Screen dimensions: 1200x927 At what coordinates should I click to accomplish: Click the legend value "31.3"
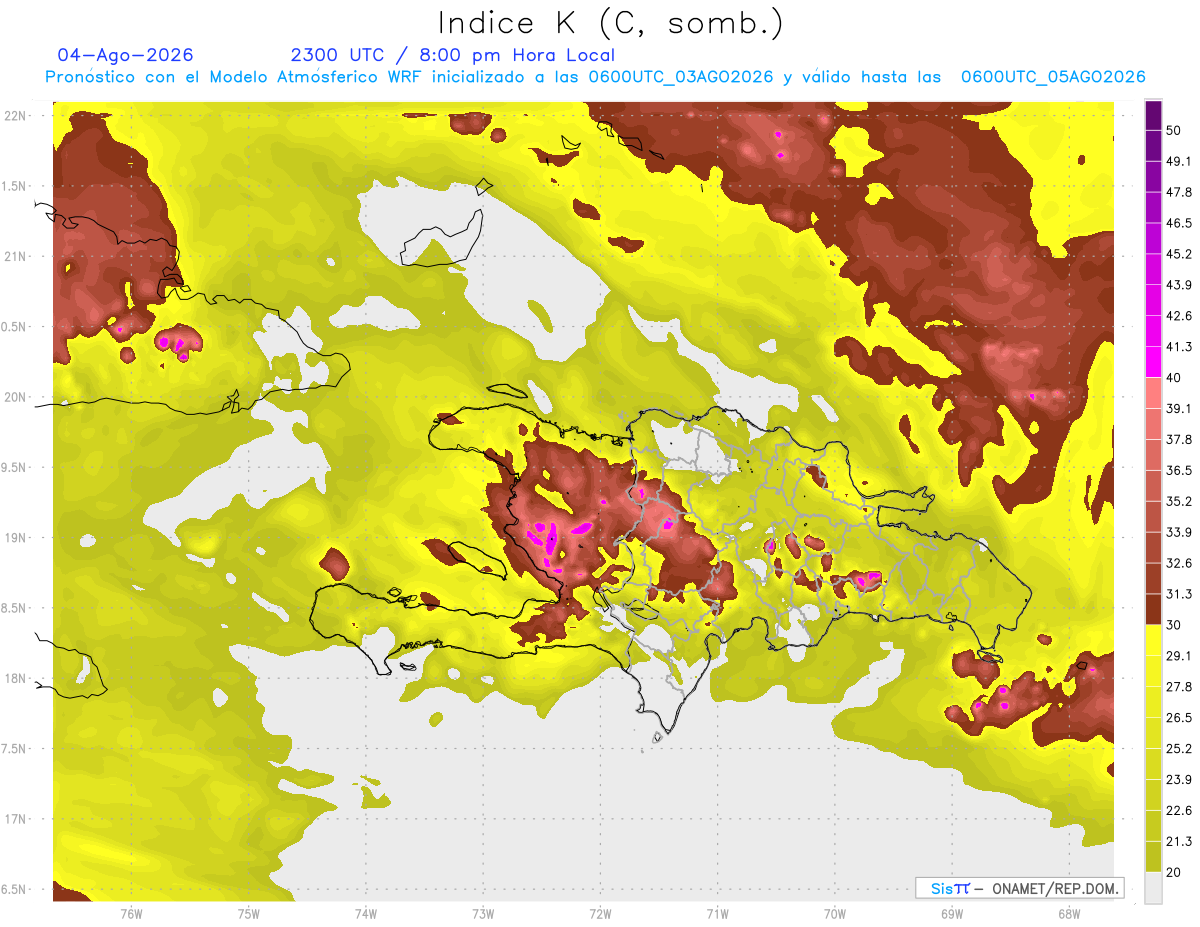[x=1179, y=594]
